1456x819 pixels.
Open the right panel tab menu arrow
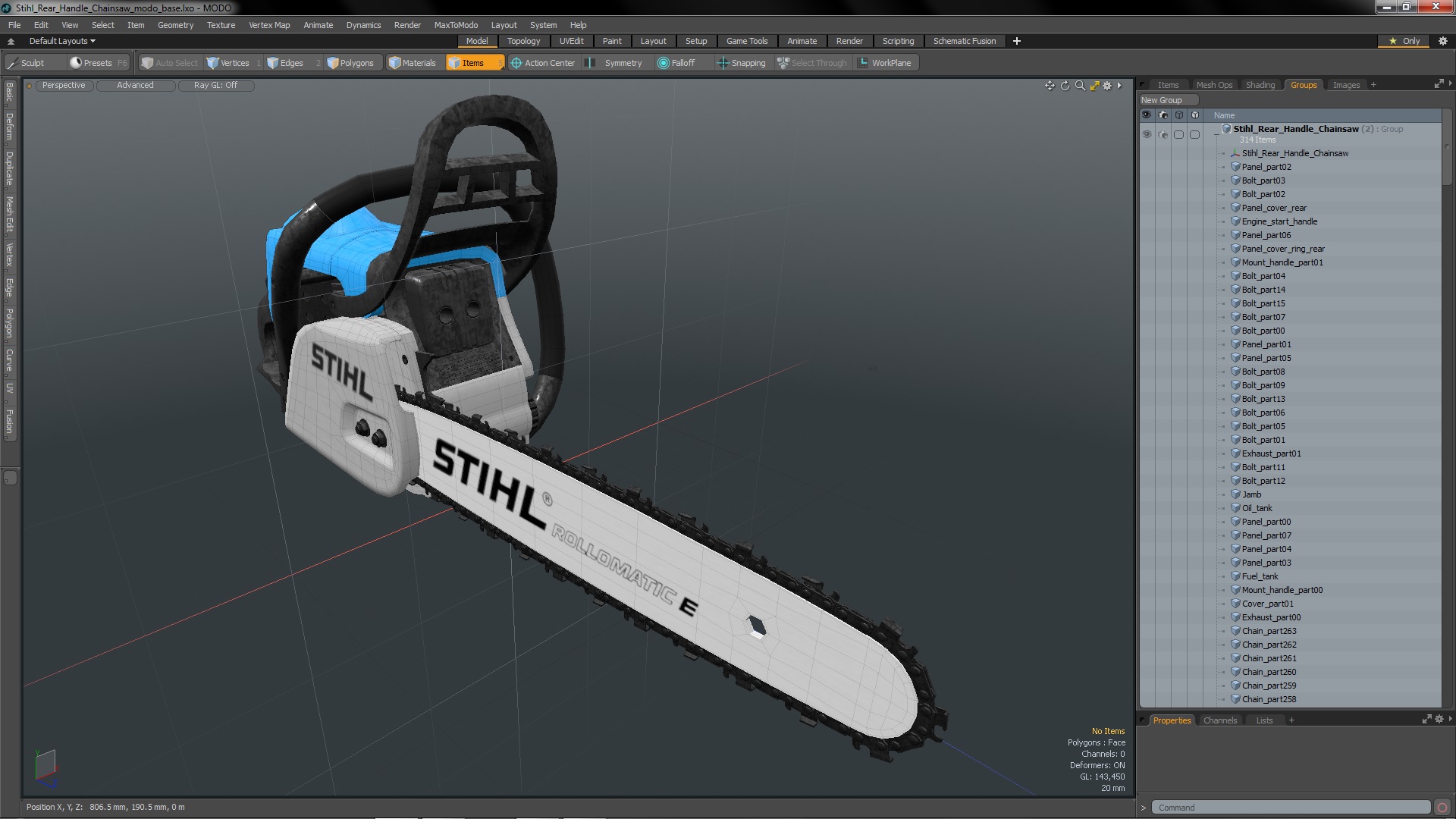(1450, 84)
